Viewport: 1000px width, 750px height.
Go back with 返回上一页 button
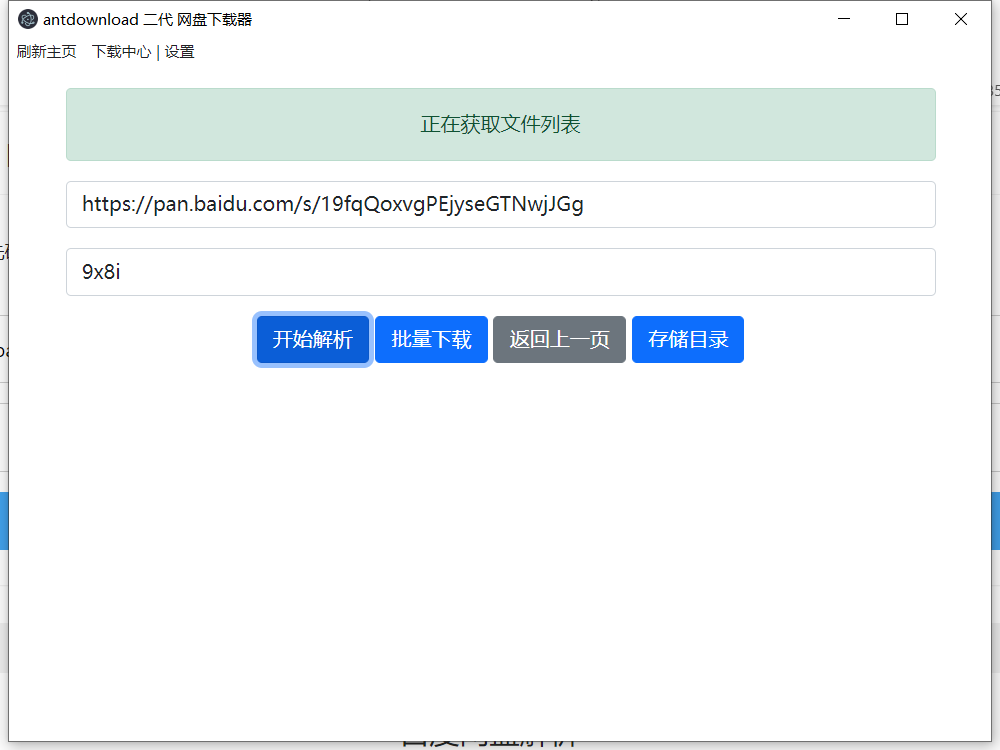559,339
